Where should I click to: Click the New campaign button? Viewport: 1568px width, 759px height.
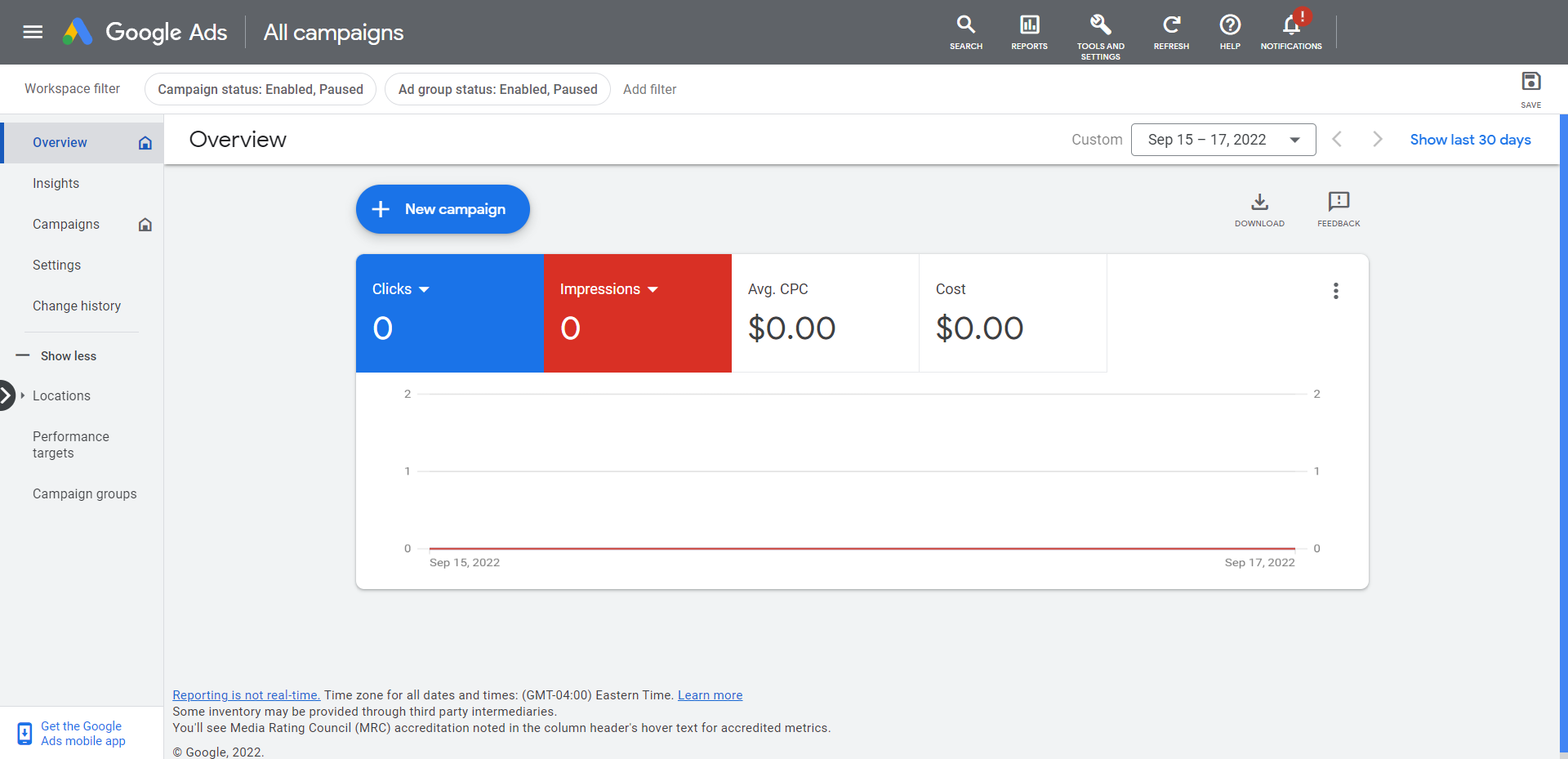pyautogui.click(x=443, y=209)
